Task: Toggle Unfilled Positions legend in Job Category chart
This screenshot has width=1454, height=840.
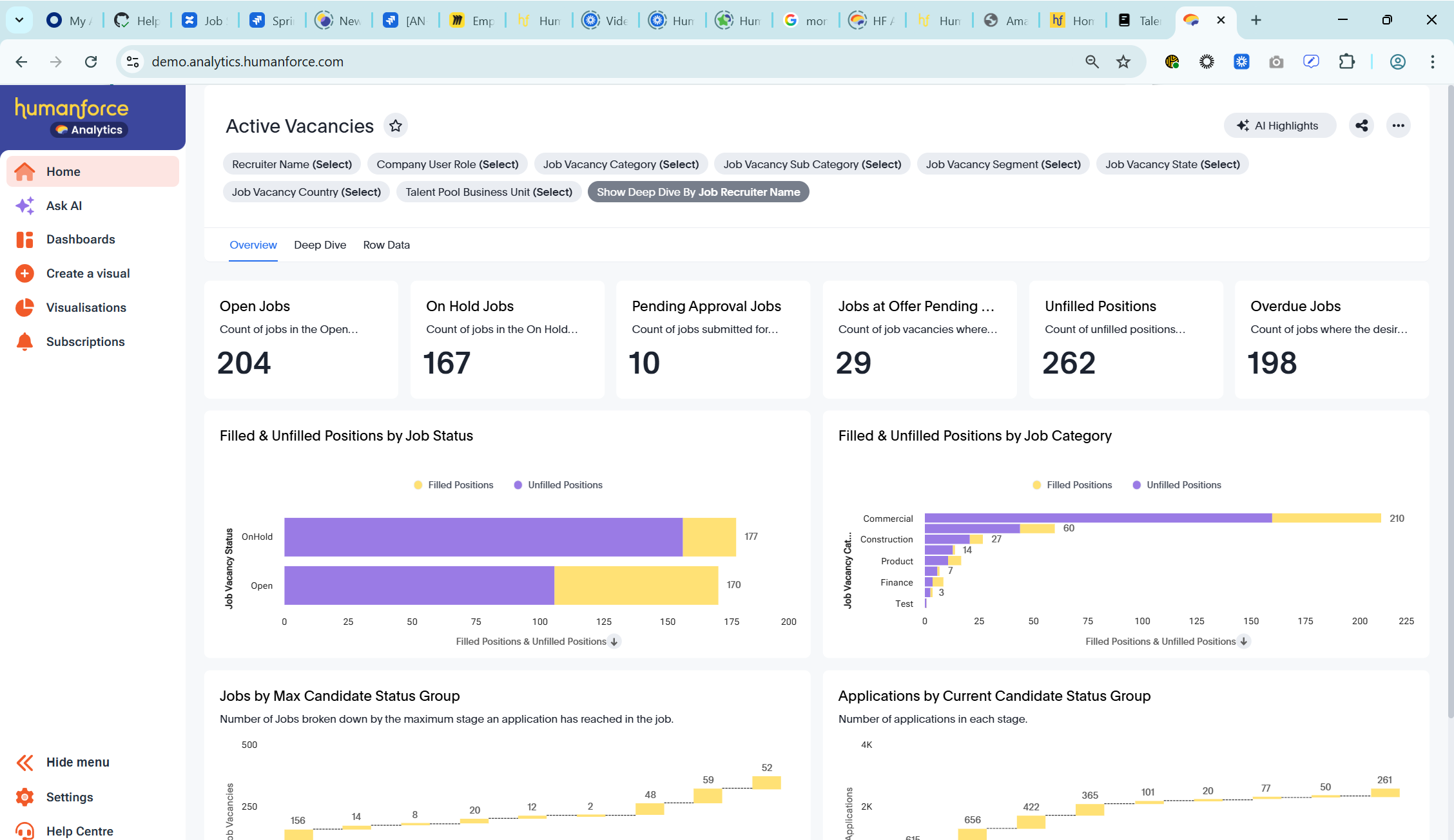Action: pos(1177,485)
